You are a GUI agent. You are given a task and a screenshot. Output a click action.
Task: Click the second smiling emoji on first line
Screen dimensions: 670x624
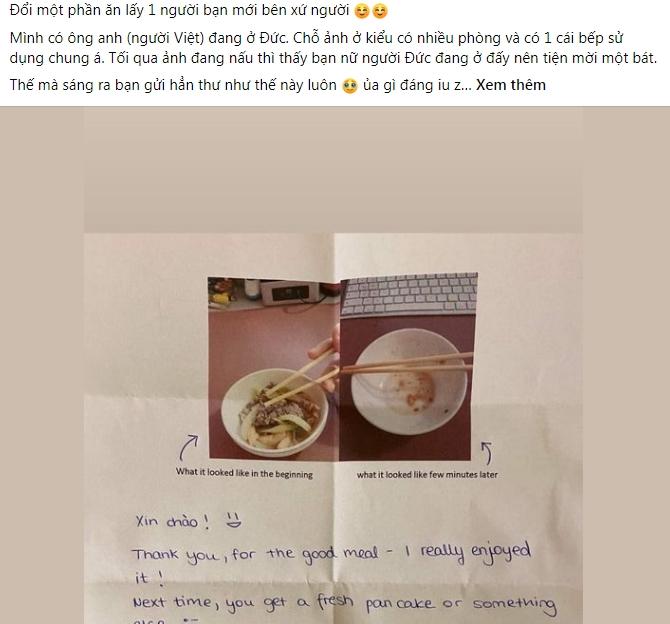tap(380, 11)
